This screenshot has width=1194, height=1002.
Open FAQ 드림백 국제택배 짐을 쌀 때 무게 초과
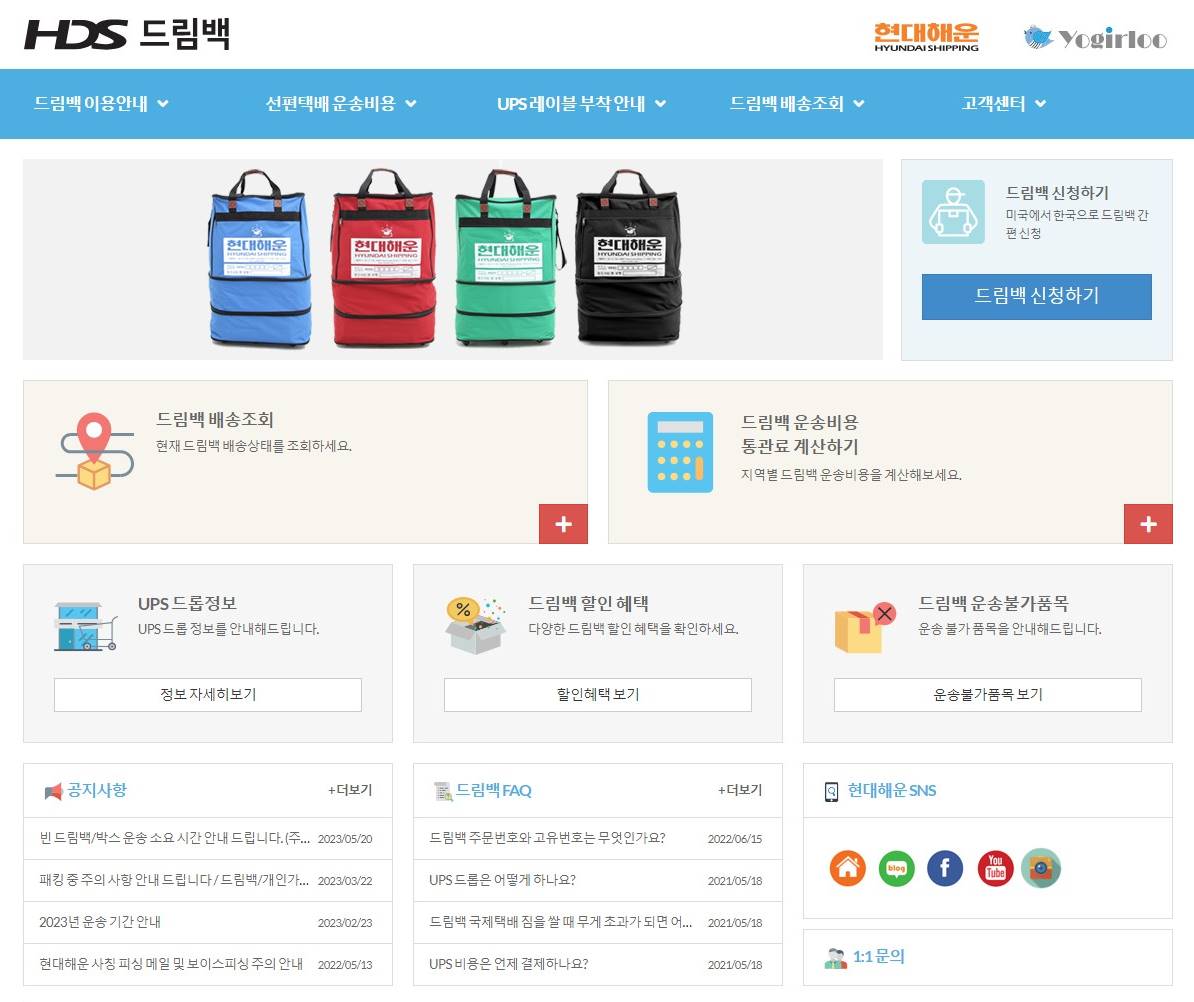click(561, 922)
